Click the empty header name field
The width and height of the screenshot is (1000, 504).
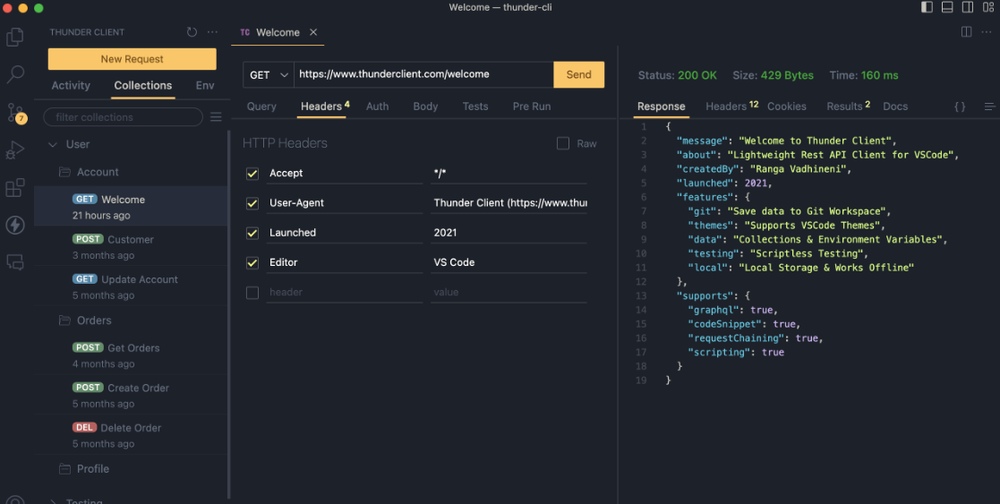click(344, 292)
